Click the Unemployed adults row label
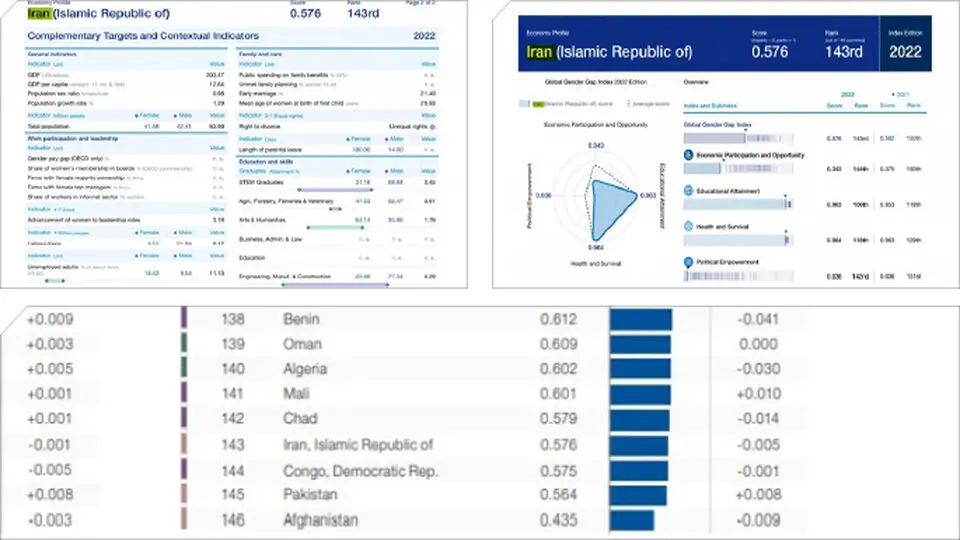This screenshot has height=540, width=960. point(53,267)
